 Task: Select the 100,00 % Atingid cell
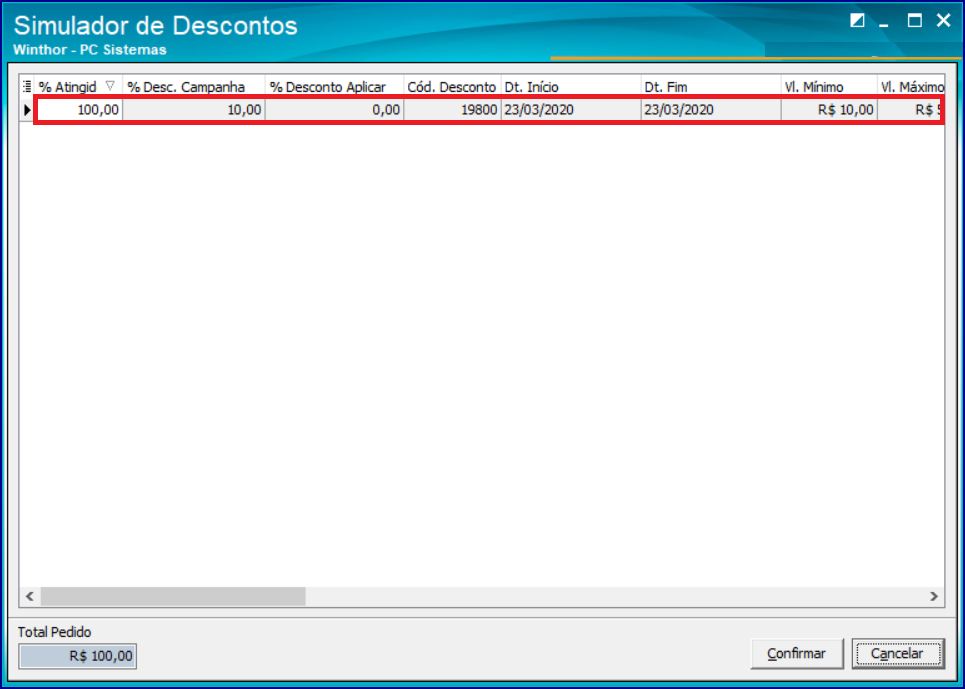point(79,110)
